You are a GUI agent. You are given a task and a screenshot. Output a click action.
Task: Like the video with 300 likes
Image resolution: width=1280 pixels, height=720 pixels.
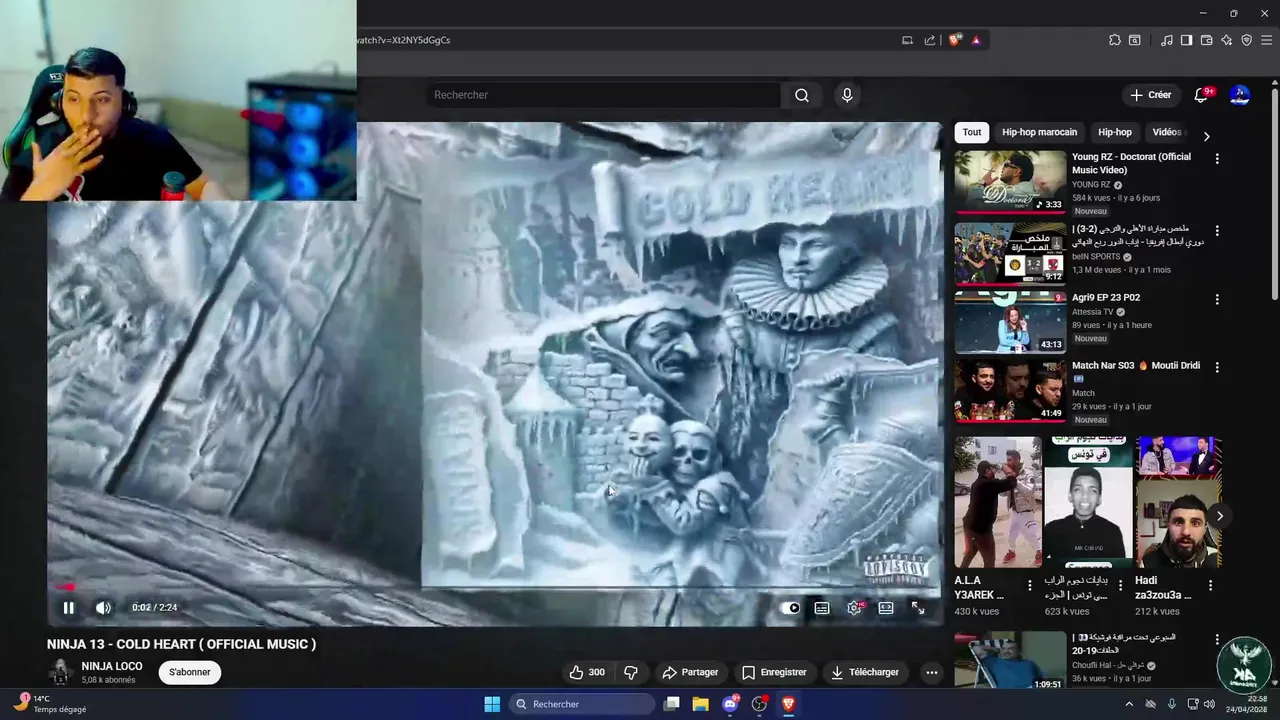pos(586,672)
